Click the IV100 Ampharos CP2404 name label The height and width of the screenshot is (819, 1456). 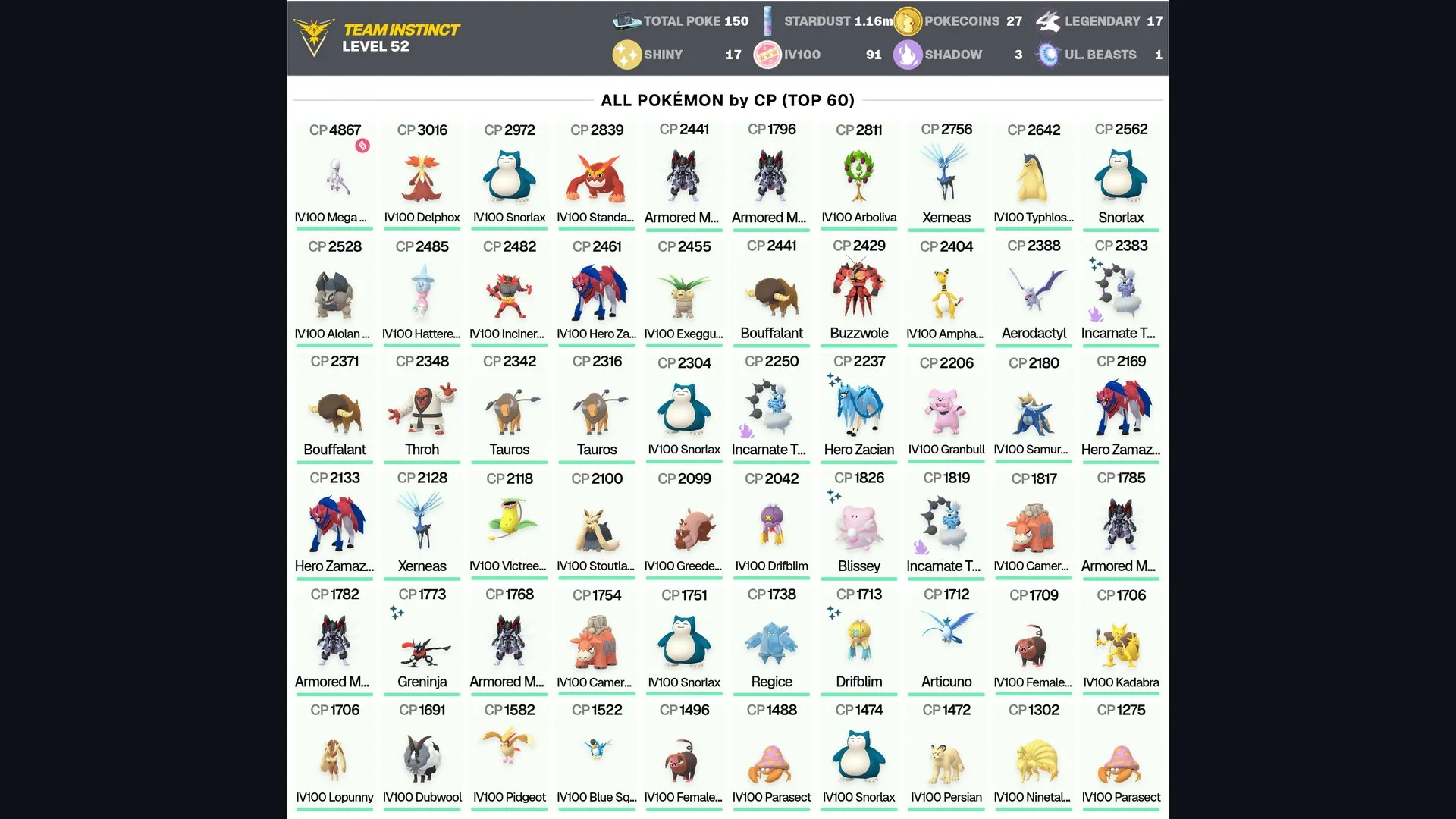pyautogui.click(x=945, y=334)
